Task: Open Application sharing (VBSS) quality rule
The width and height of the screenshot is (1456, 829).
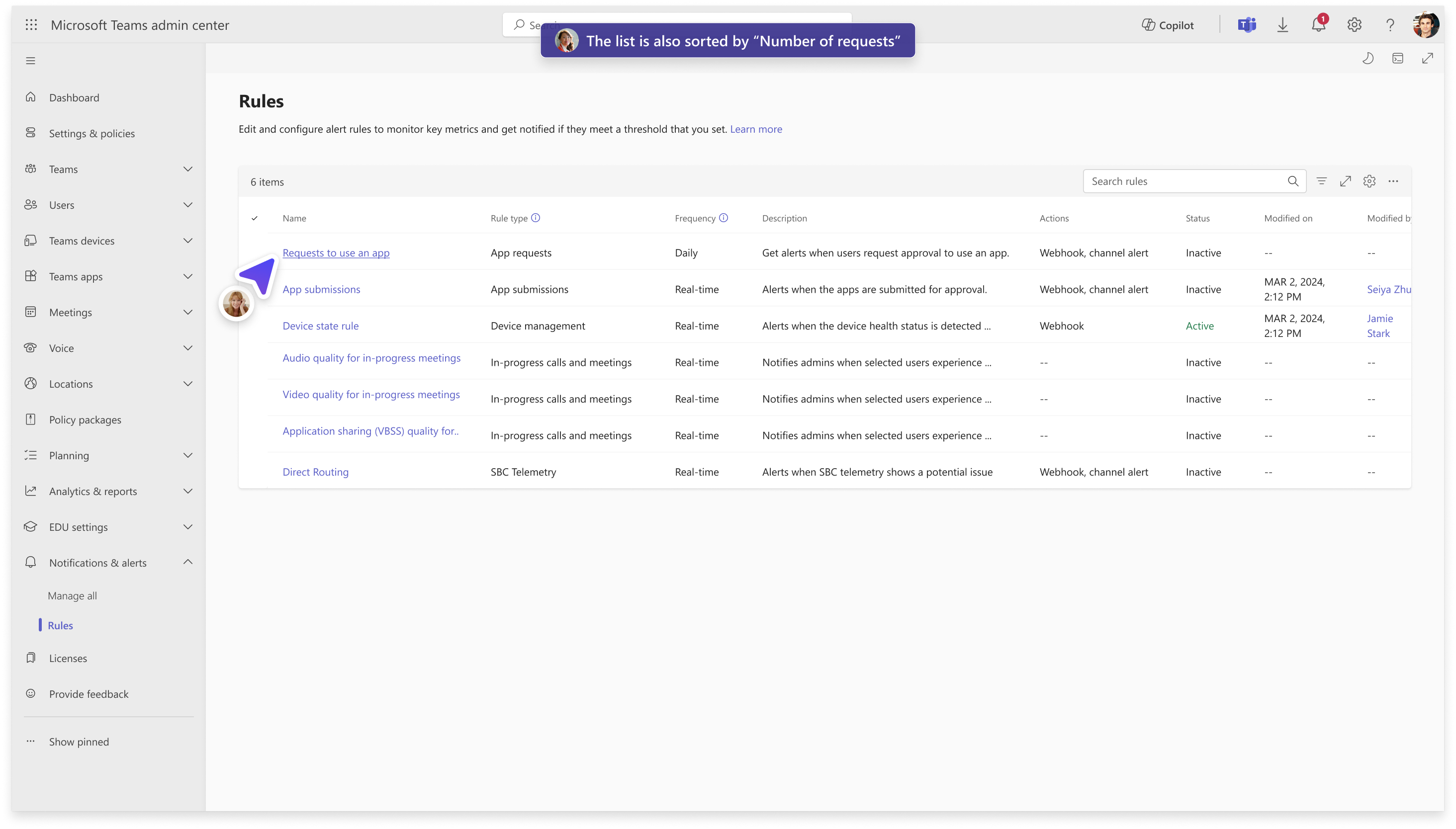Action: click(370, 431)
